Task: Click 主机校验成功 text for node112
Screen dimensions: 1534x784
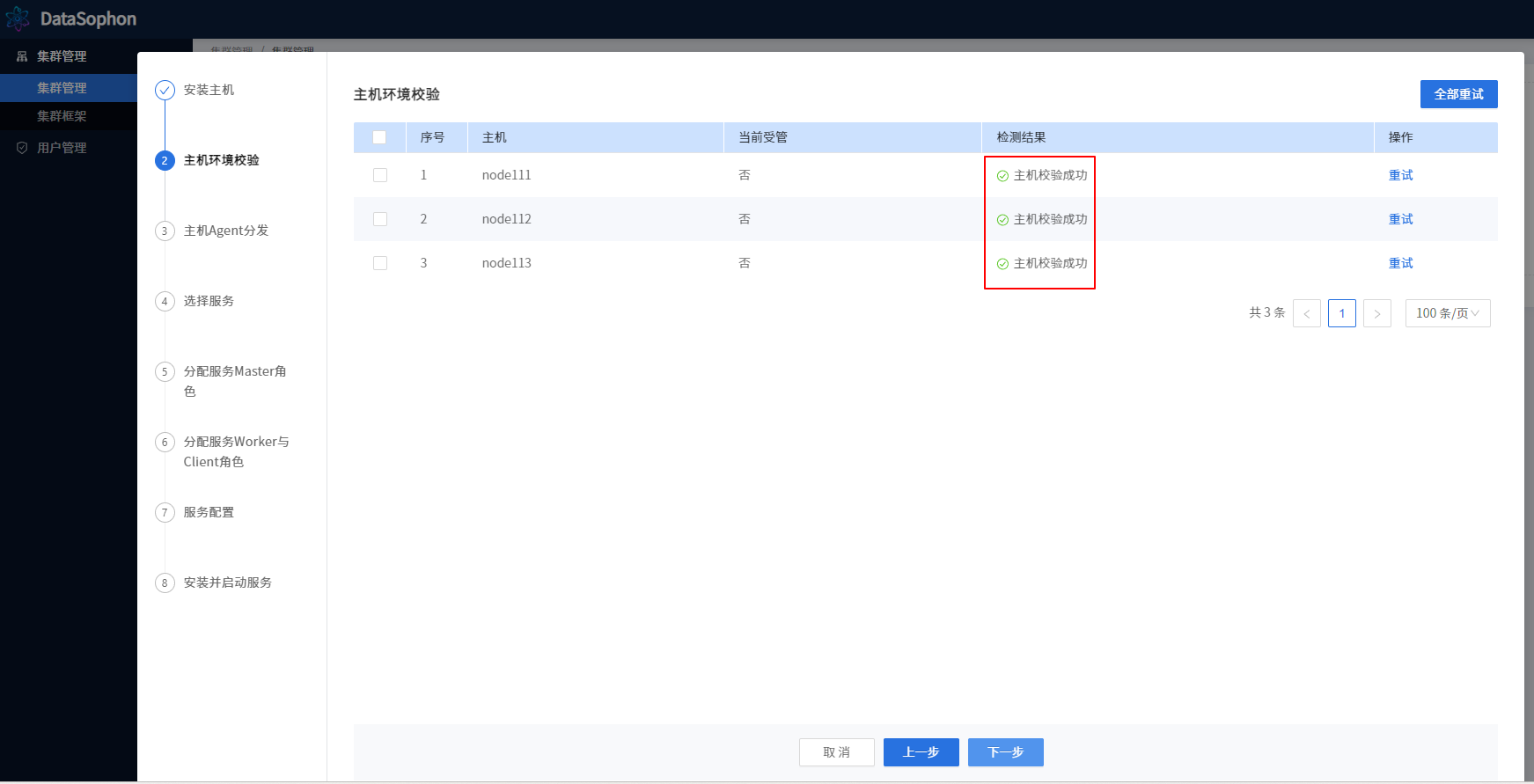Action: click(1051, 220)
